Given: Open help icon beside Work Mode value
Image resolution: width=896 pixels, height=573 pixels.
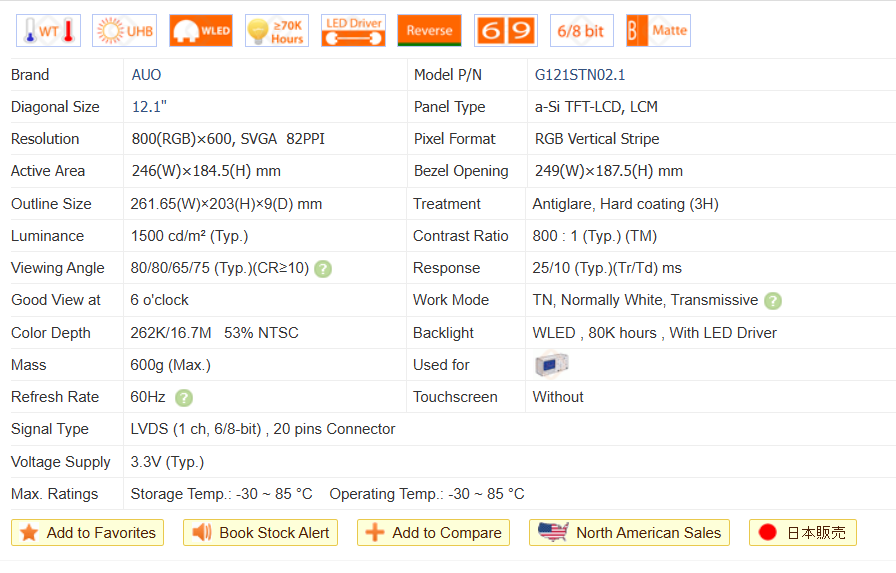Looking at the screenshot, I should click(773, 301).
